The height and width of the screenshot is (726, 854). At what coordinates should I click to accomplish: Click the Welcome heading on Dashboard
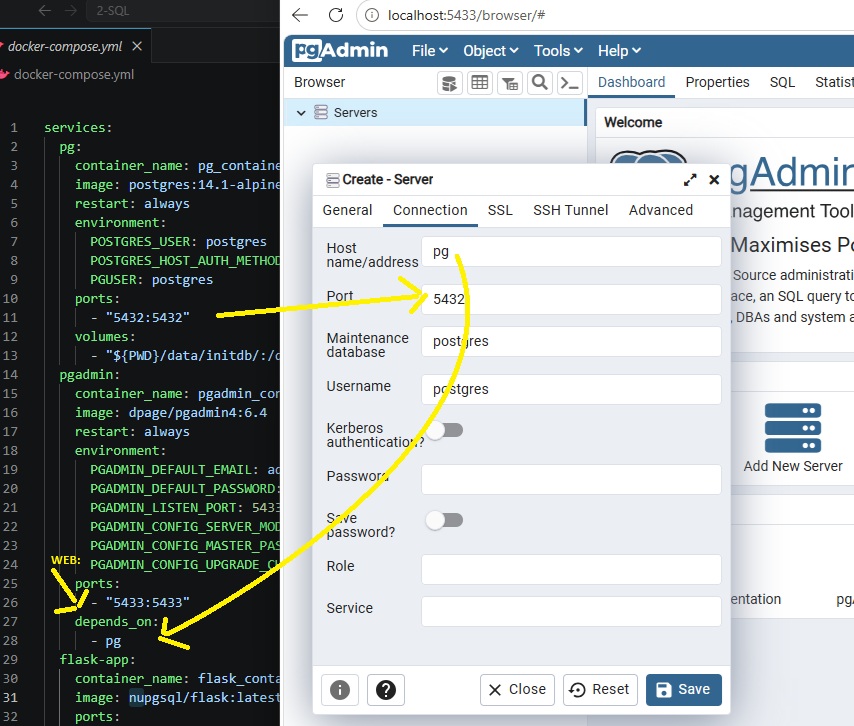point(633,123)
